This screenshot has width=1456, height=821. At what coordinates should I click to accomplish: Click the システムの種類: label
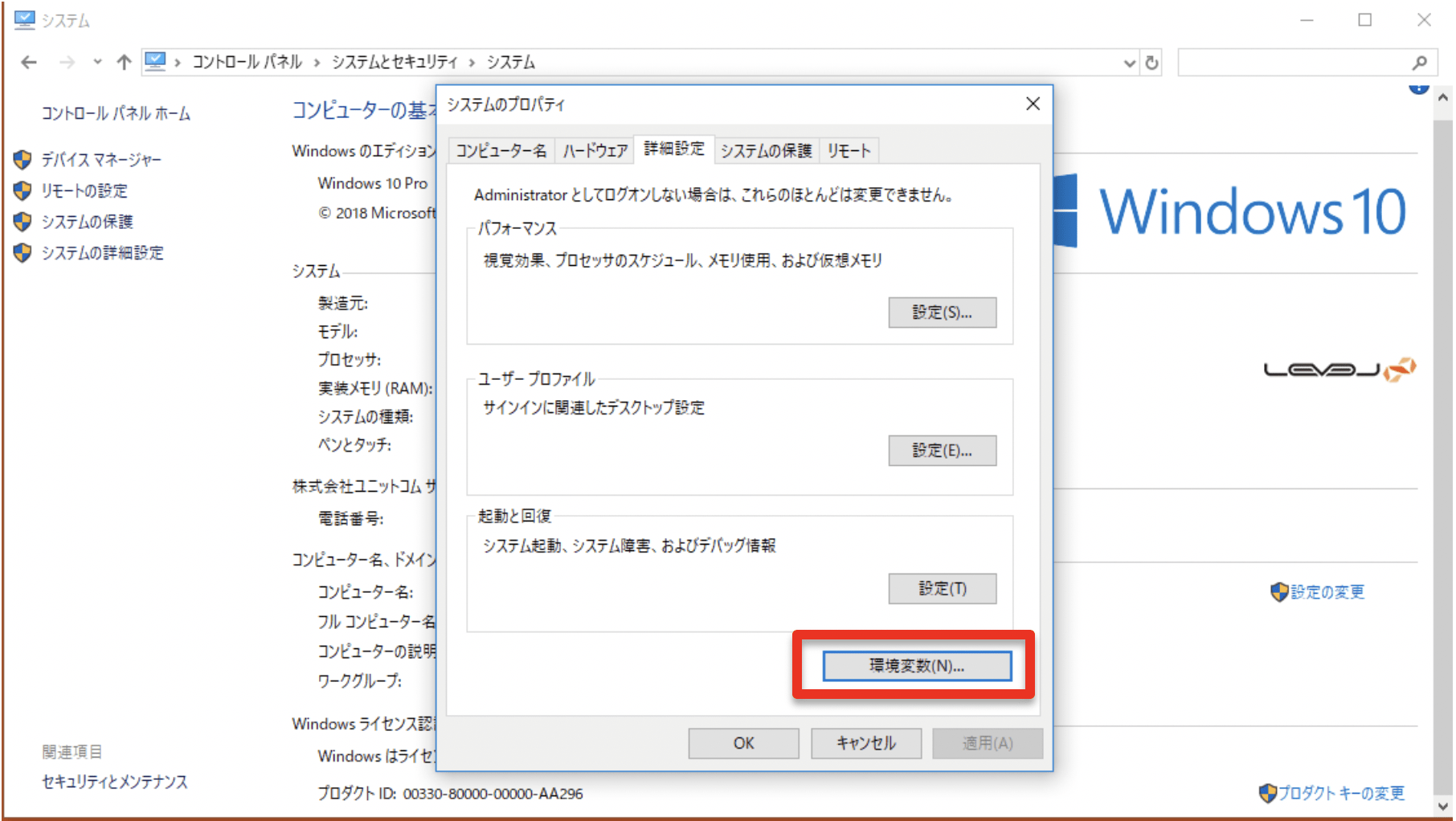(x=366, y=417)
